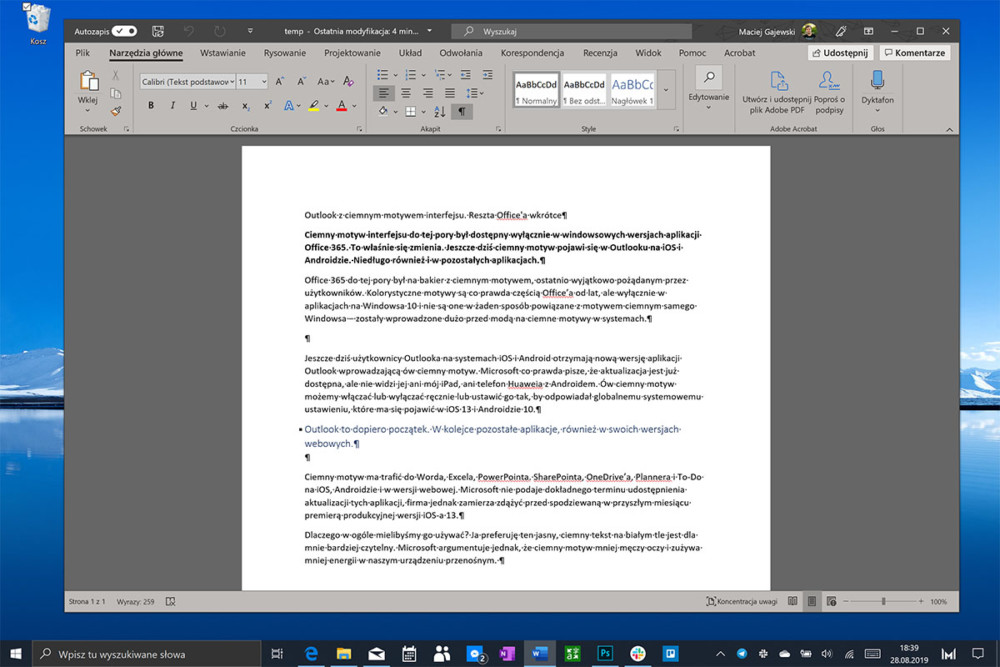Increase font size with larger A icon
This screenshot has height=667, width=1000.
(x=280, y=82)
